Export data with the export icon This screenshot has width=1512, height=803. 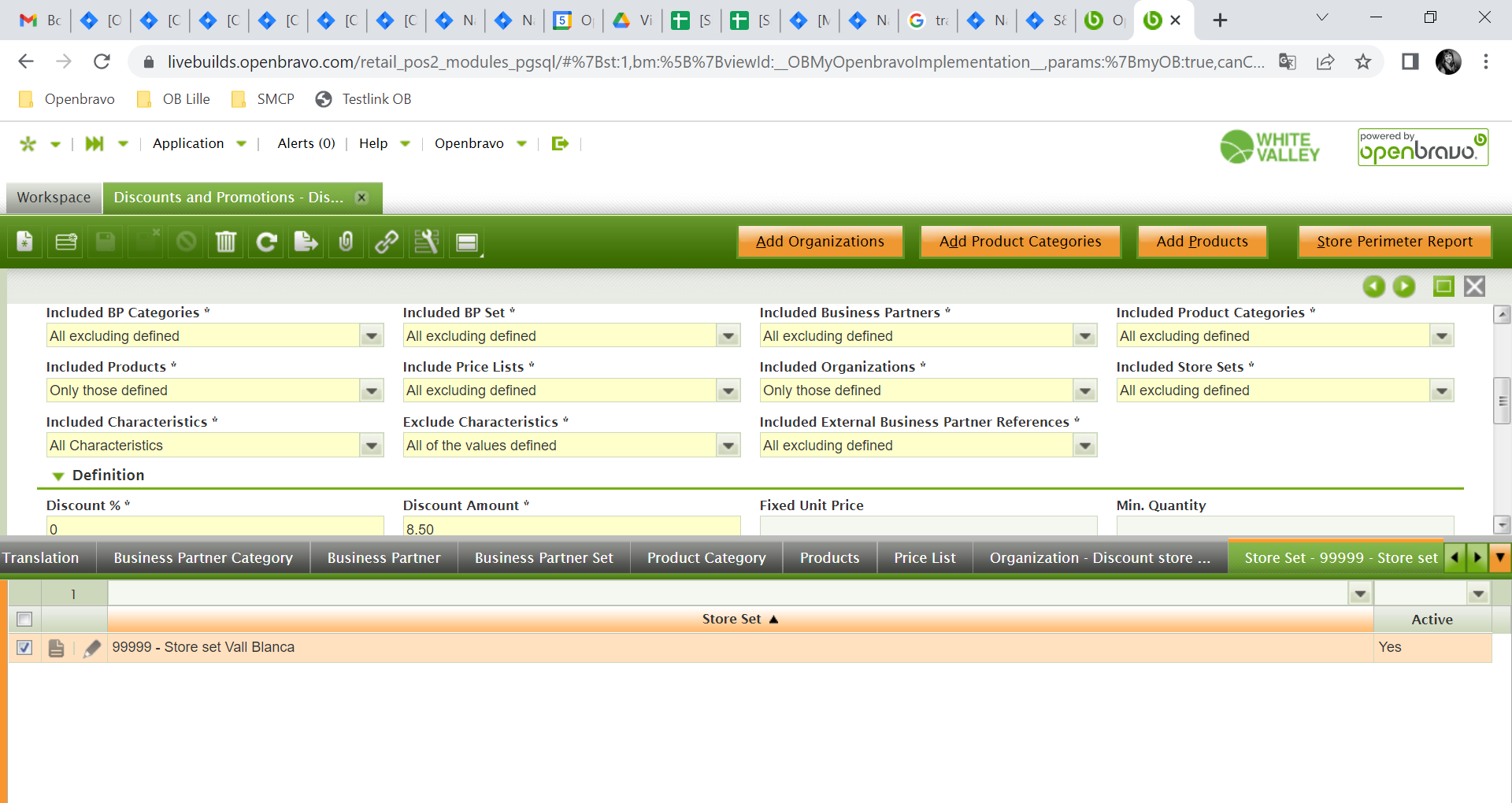click(x=306, y=242)
